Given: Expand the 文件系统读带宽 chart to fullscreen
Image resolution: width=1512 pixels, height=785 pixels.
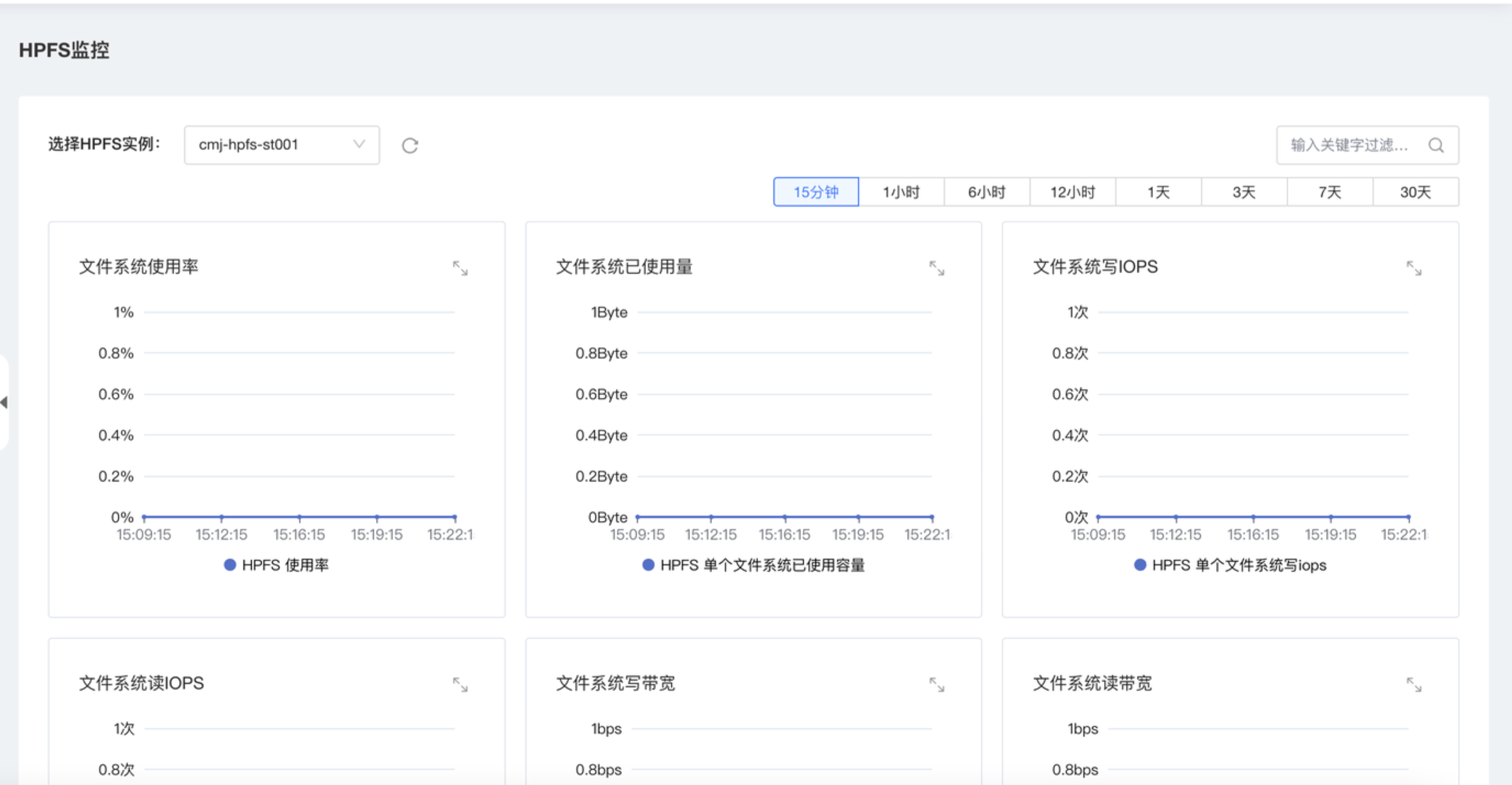Looking at the screenshot, I should (1414, 684).
